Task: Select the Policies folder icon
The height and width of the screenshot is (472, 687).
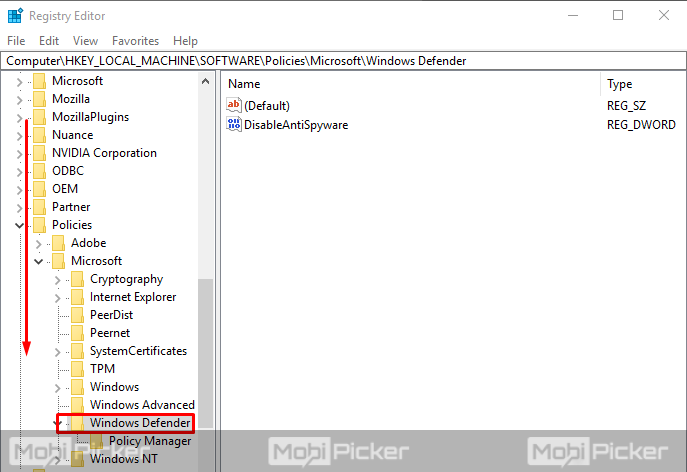Action: (39, 225)
